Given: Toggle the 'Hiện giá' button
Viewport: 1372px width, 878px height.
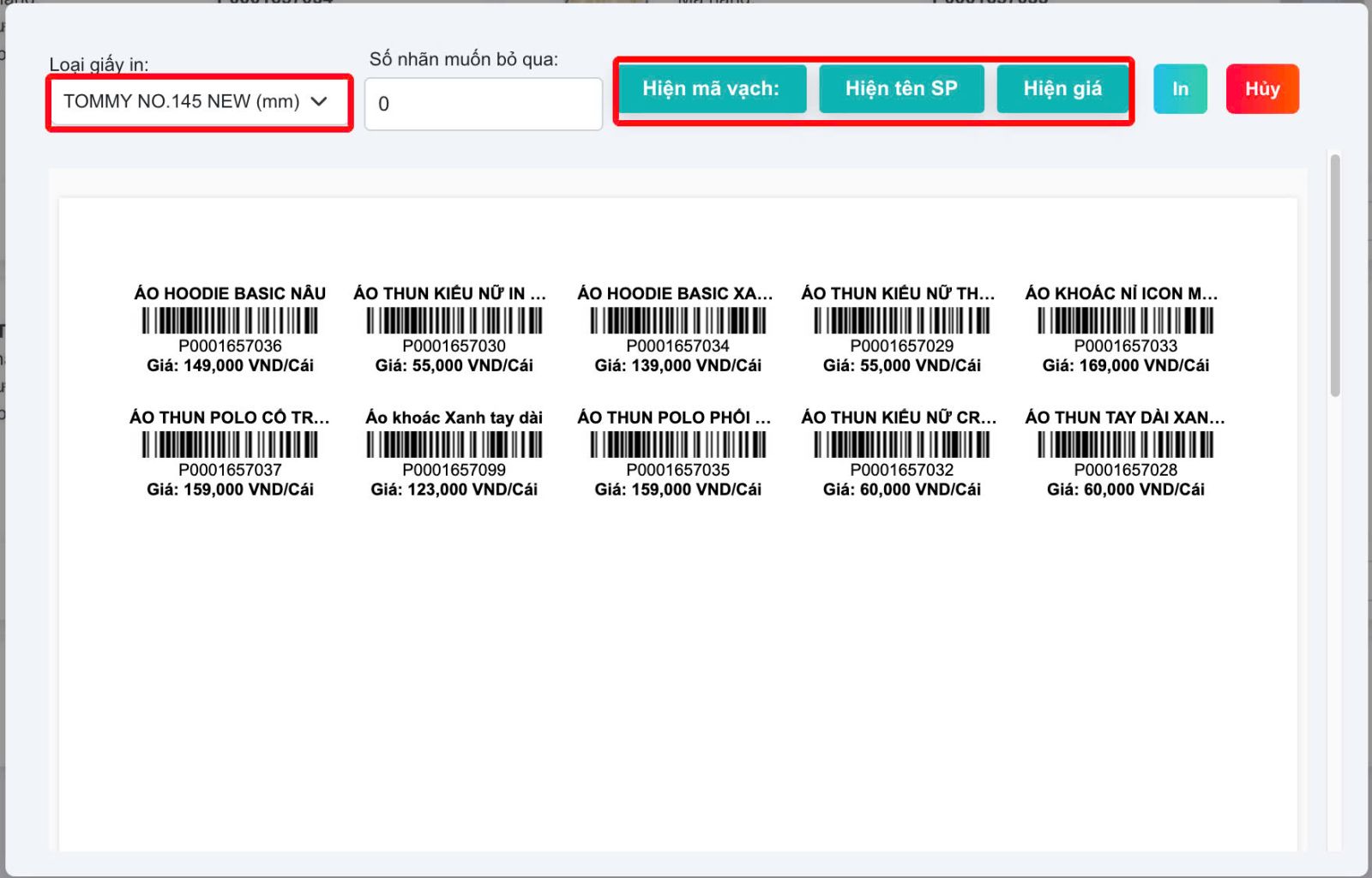Looking at the screenshot, I should tap(1062, 89).
